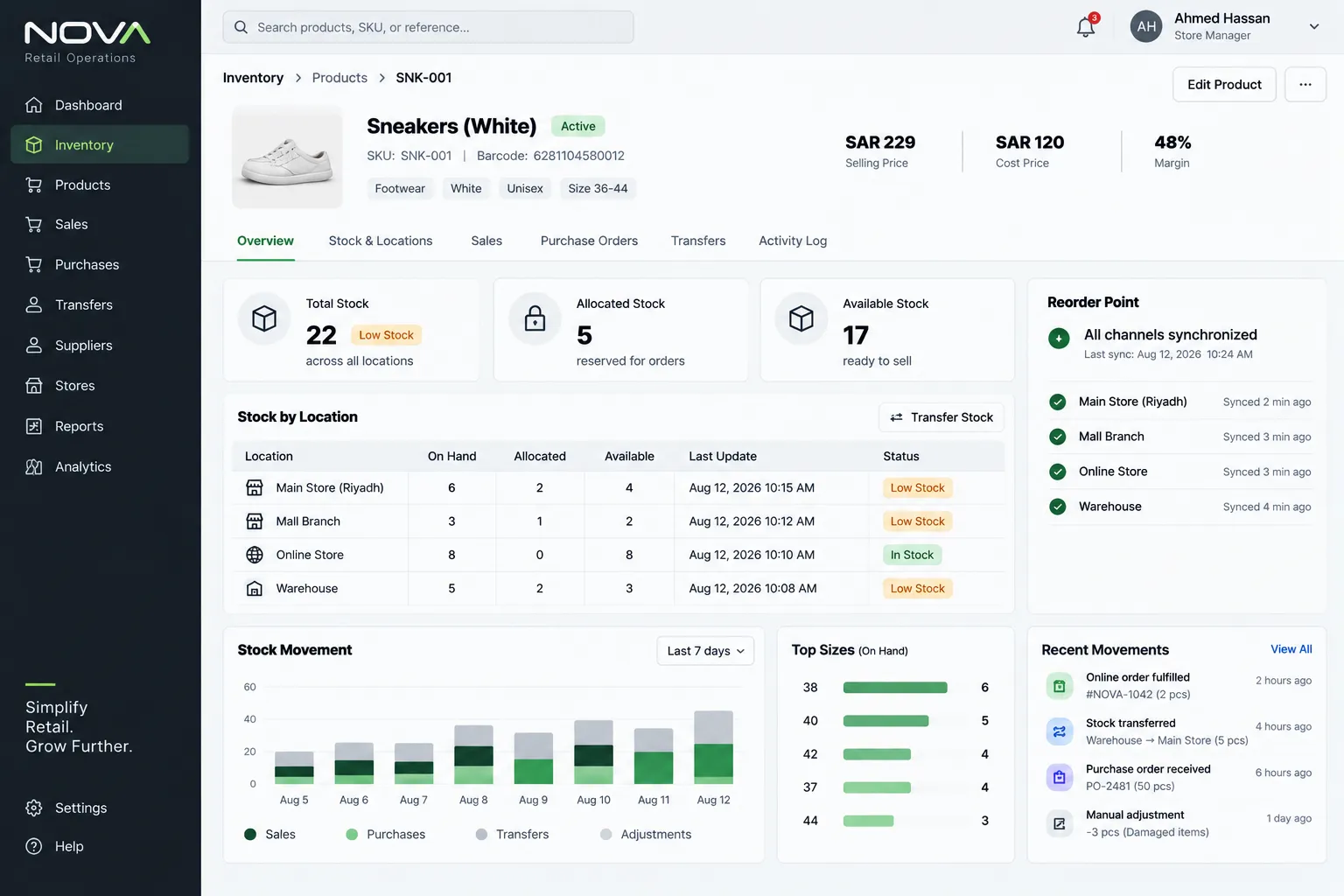Click the Main Store (Riyadh) table row name

330,488
